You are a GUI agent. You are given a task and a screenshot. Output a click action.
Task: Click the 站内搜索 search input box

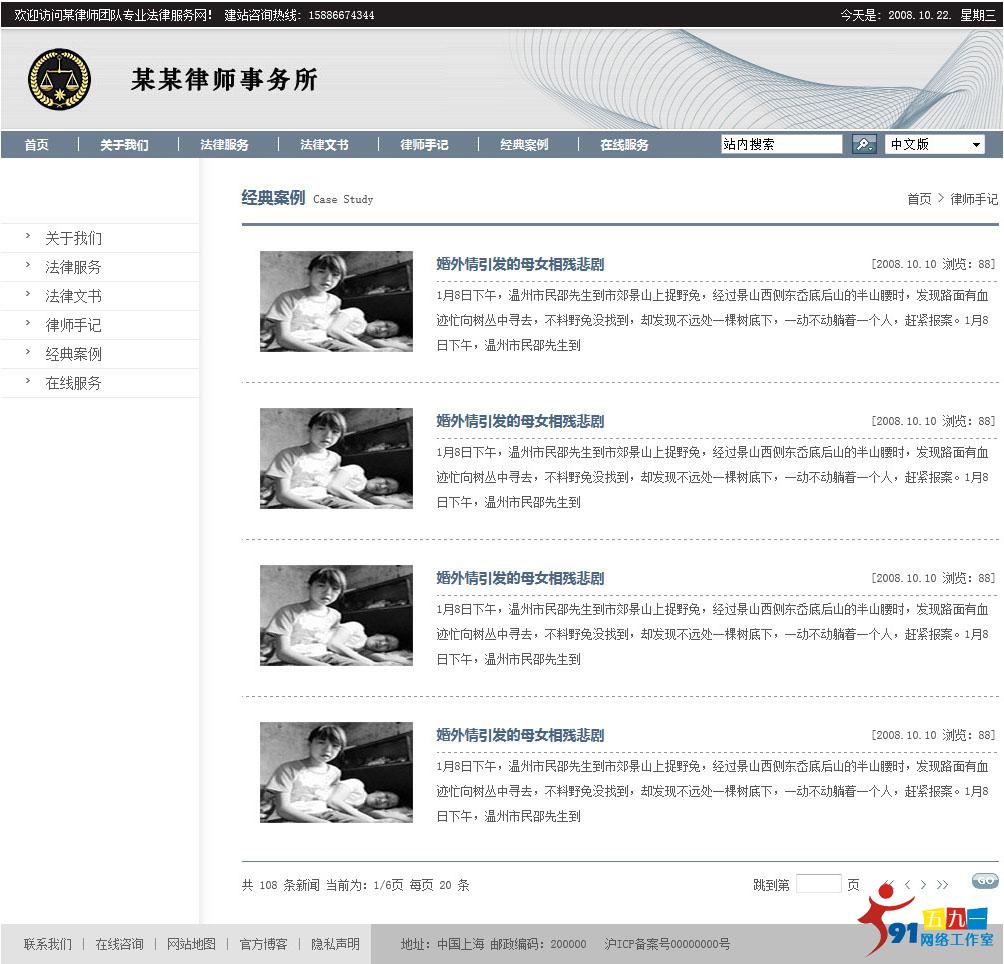pos(780,144)
